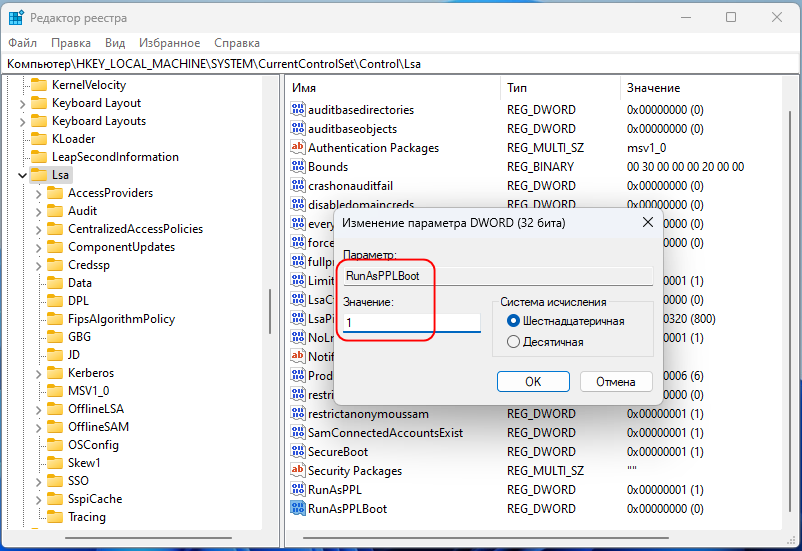Select the Security Packages string icon
This screenshot has height=551, width=802.
[298, 470]
